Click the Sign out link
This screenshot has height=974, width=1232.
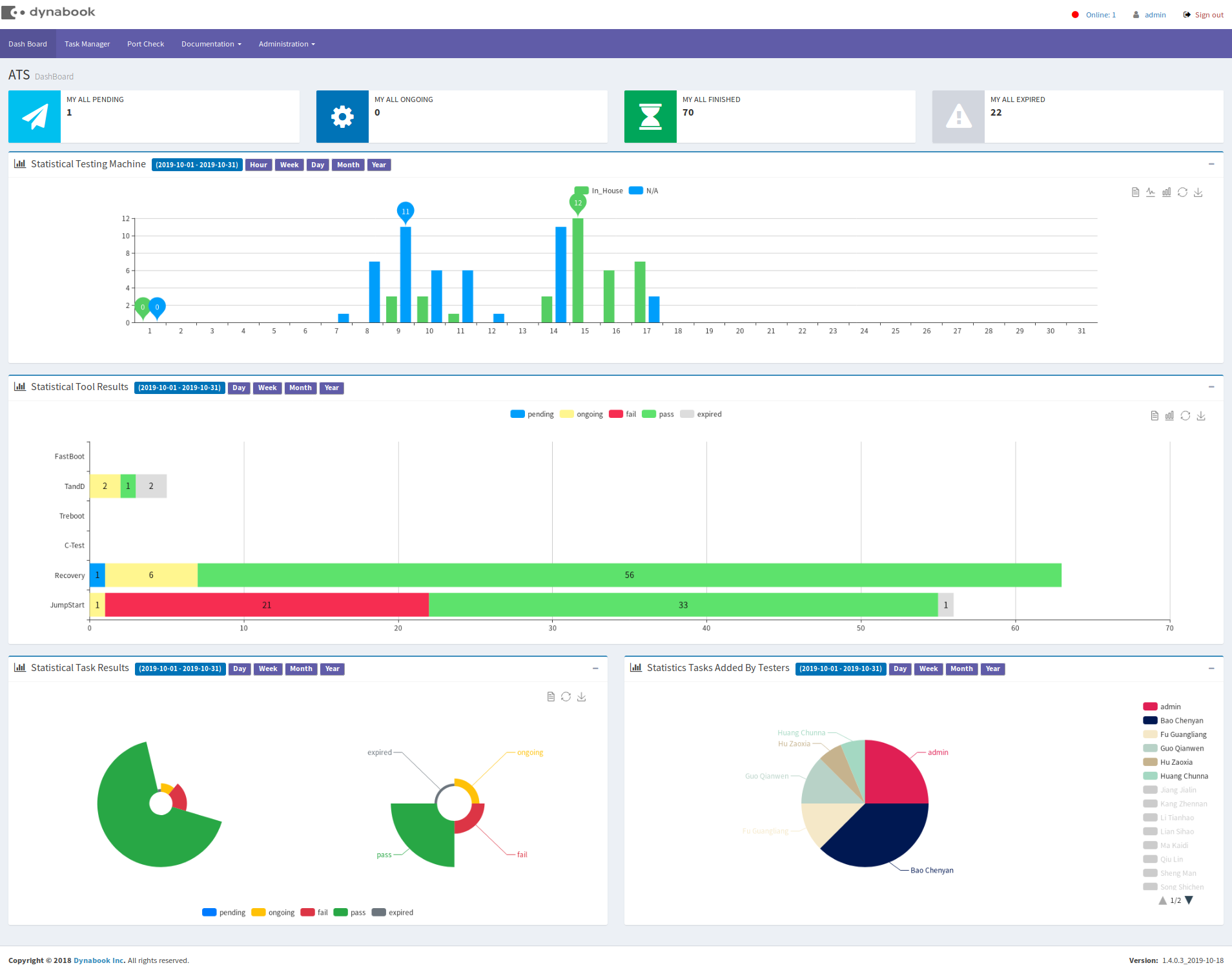coord(1209,15)
